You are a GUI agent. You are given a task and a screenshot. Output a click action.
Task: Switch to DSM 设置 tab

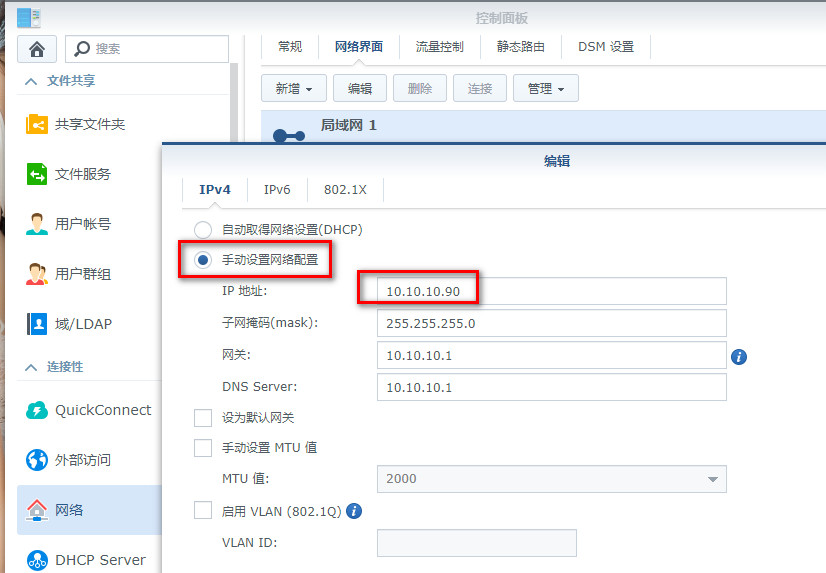[606, 47]
